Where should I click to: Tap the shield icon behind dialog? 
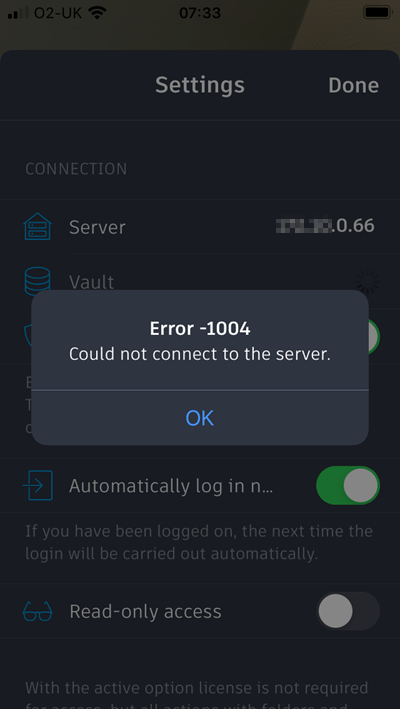[x=27, y=335]
